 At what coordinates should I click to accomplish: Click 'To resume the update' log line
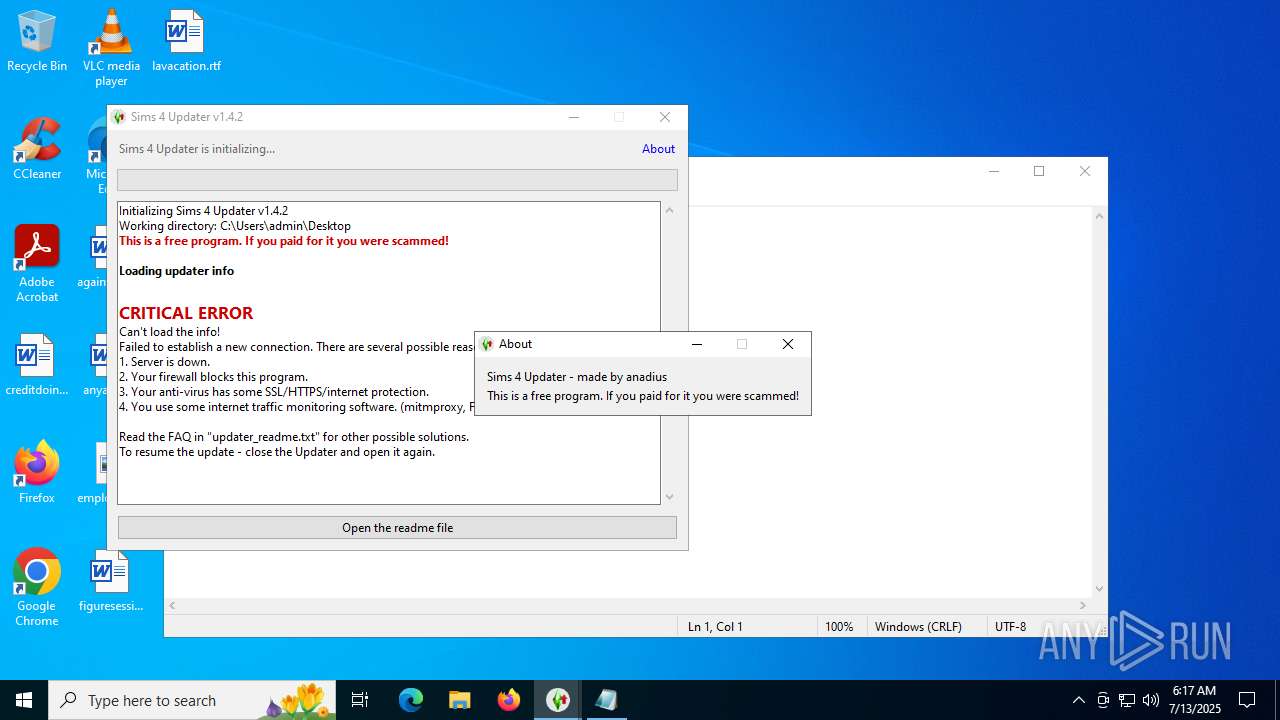point(277,452)
